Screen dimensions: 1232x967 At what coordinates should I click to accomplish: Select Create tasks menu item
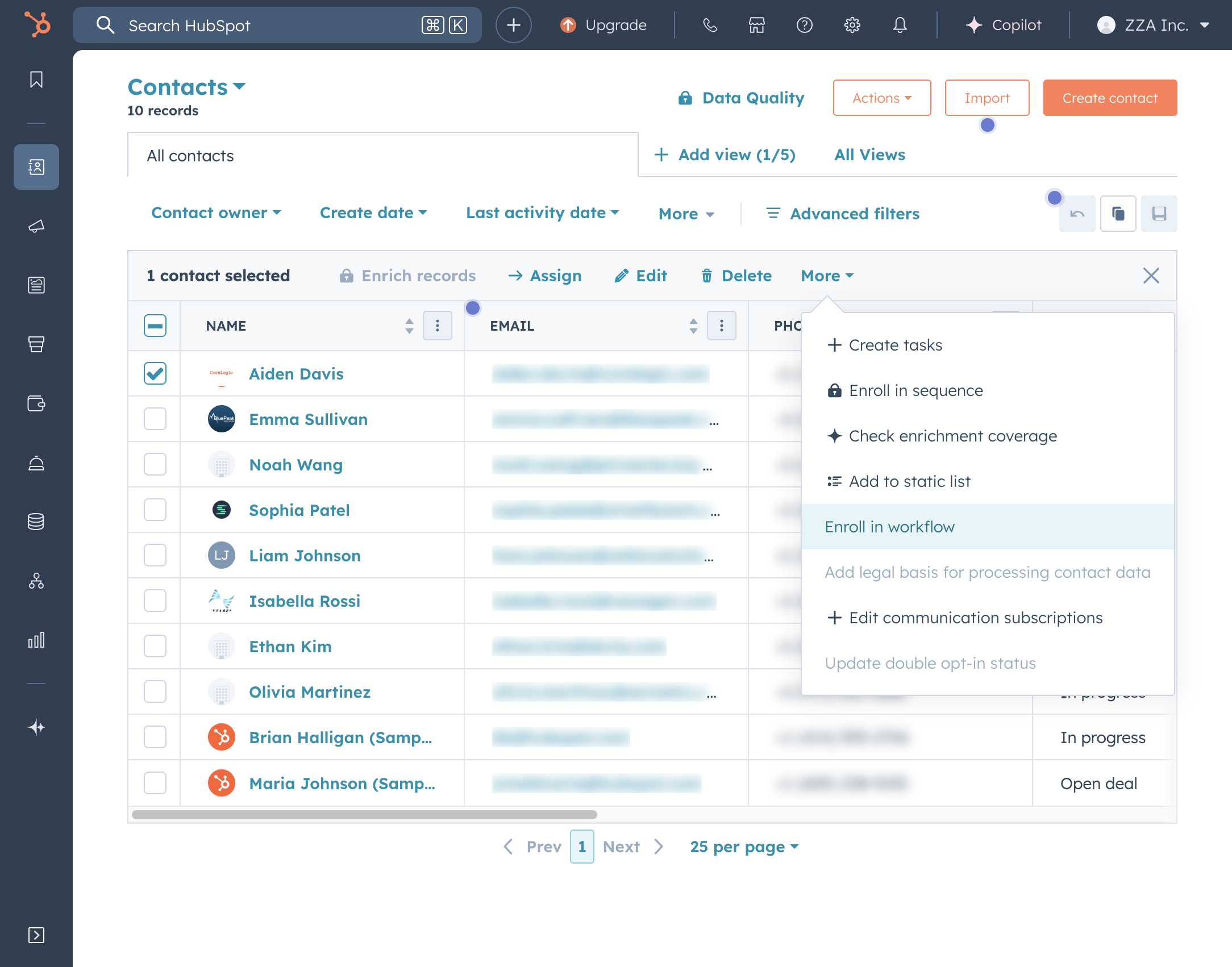[988, 345]
